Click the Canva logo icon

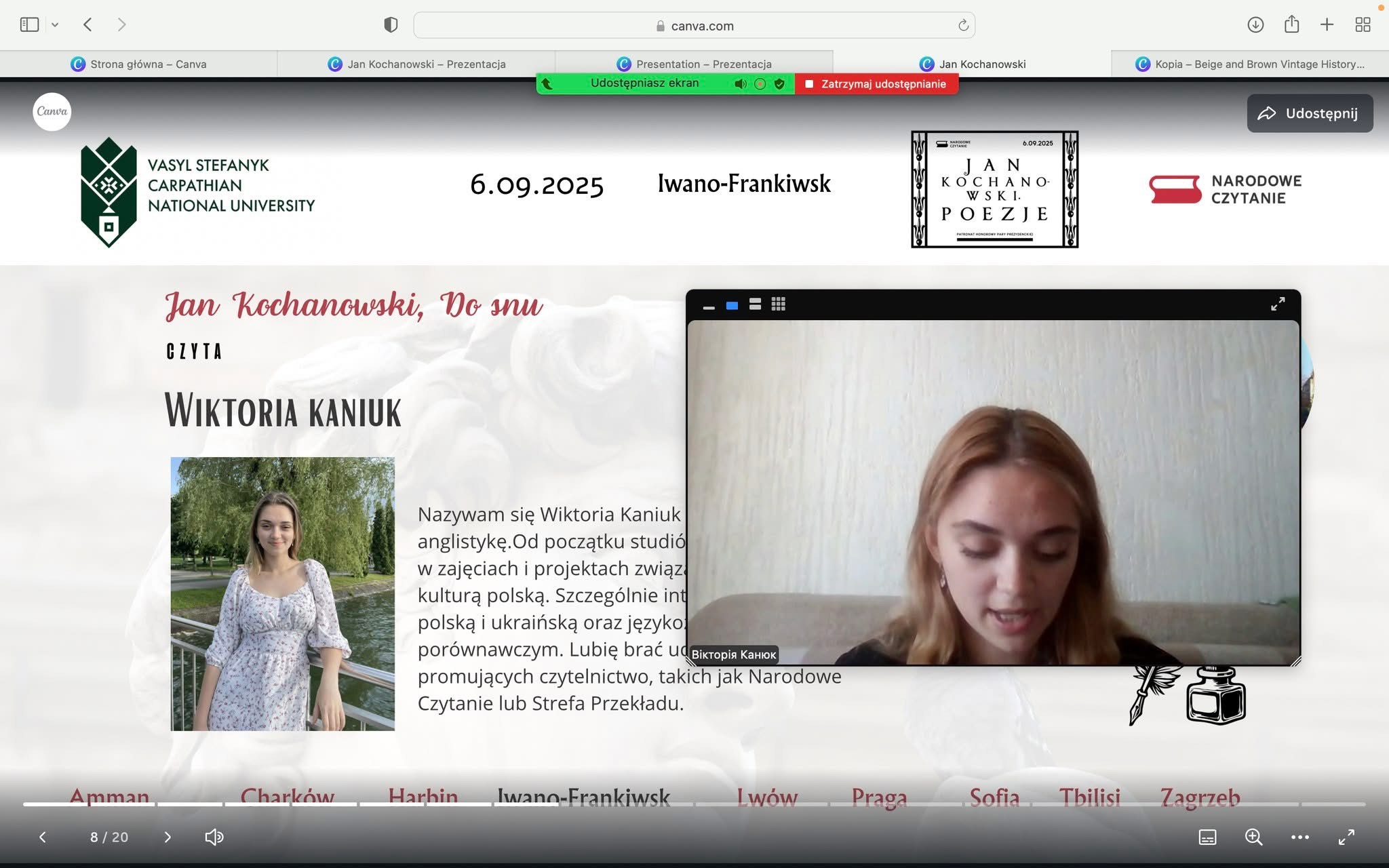(x=52, y=112)
